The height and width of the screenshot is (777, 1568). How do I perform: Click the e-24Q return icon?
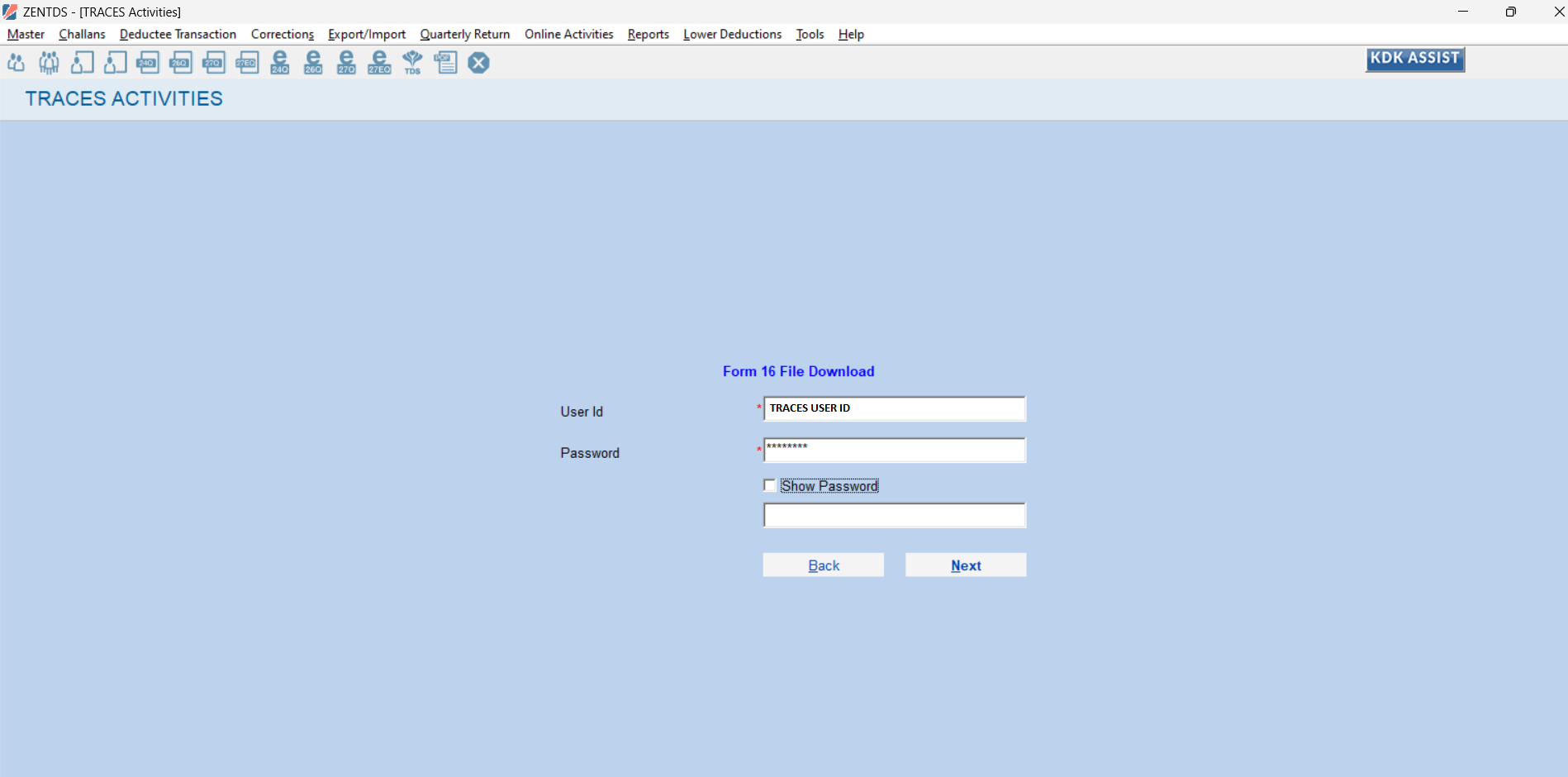[280, 63]
